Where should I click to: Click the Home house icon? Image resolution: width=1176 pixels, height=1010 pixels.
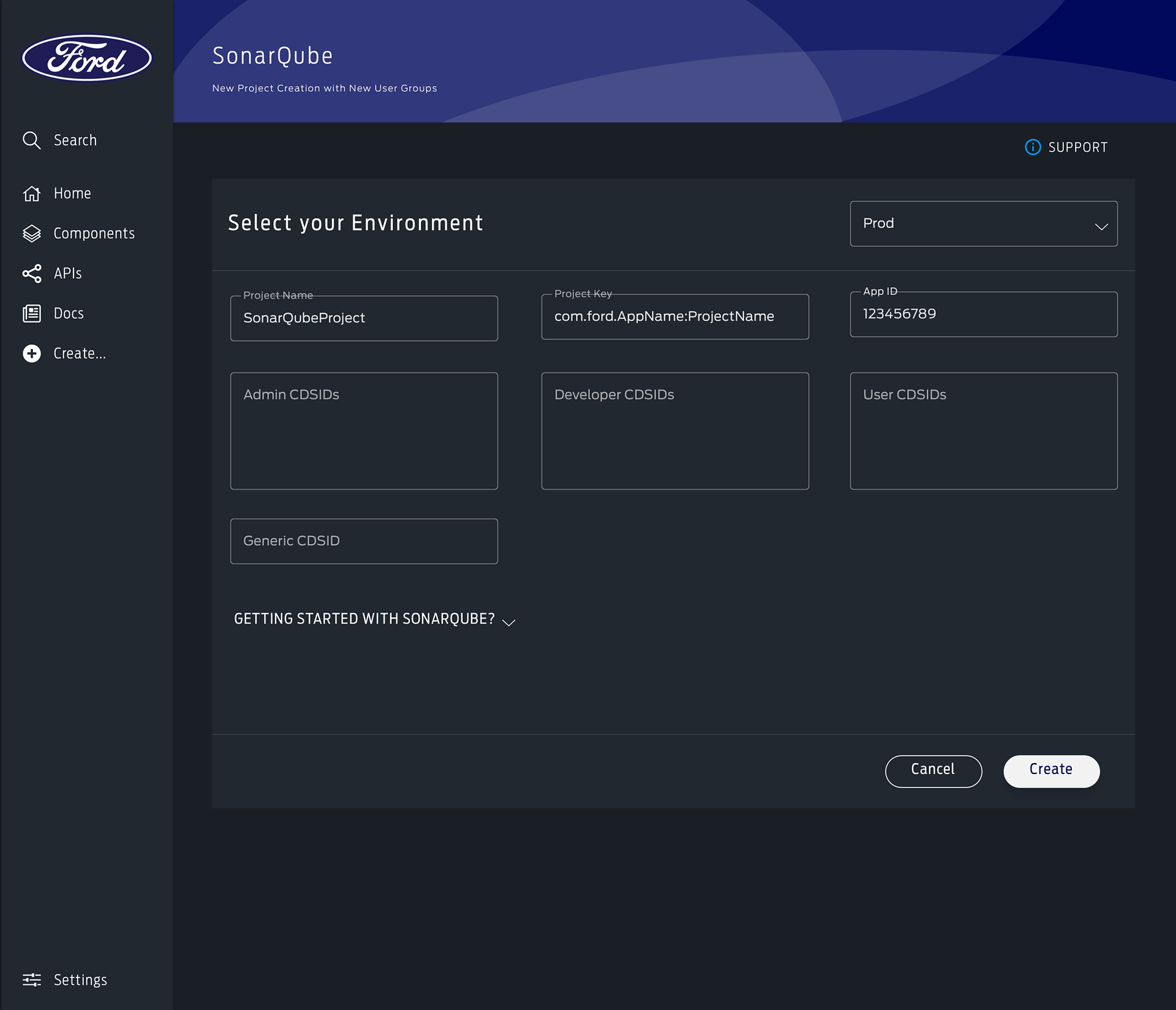pos(32,194)
